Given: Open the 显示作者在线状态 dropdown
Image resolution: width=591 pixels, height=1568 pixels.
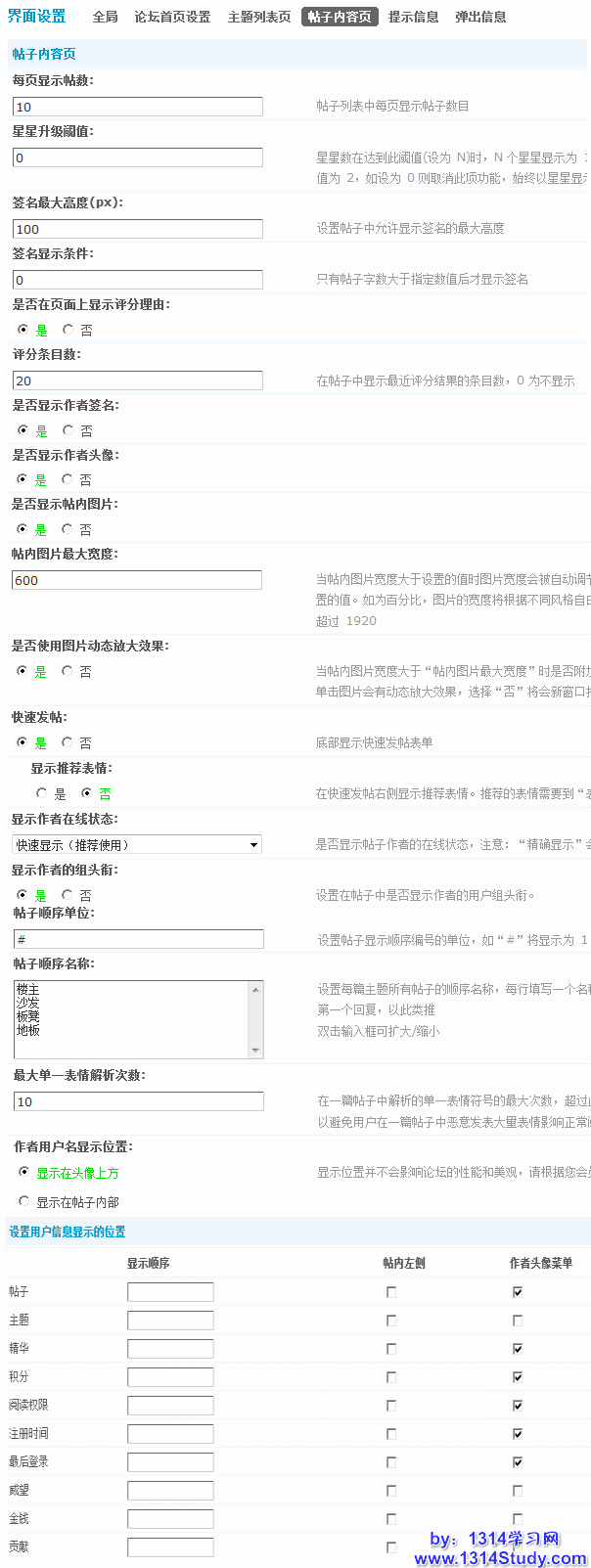Looking at the screenshot, I should (x=137, y=844).
